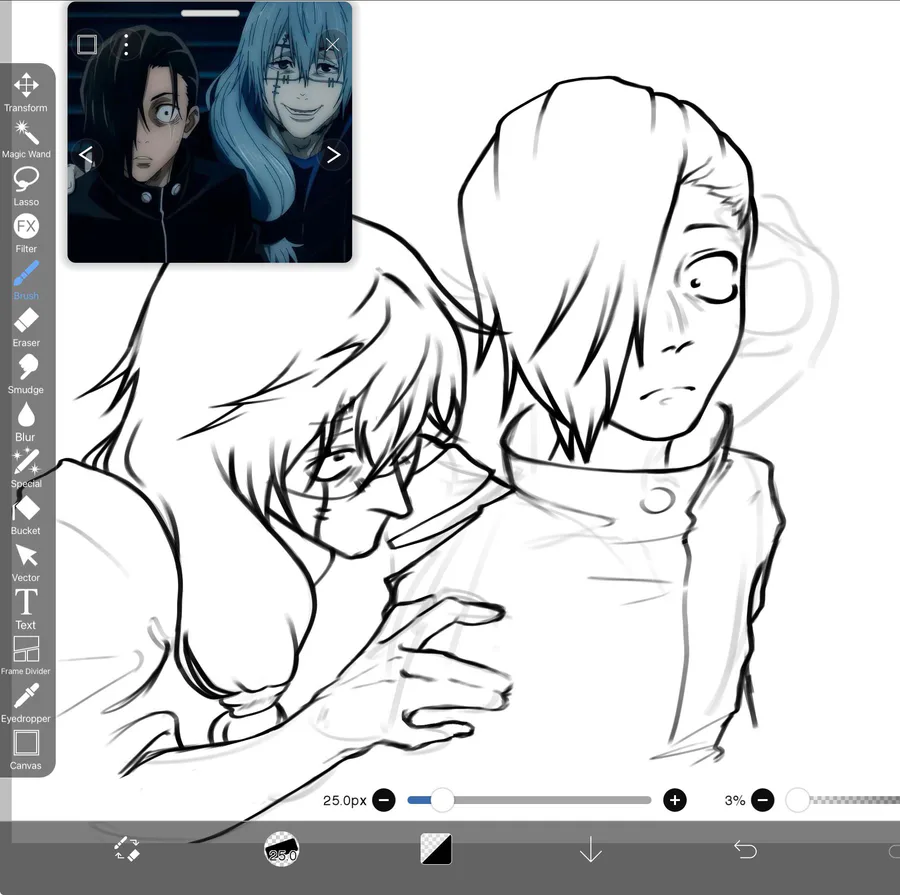Click the opacity slider handle

click(797, 800)
